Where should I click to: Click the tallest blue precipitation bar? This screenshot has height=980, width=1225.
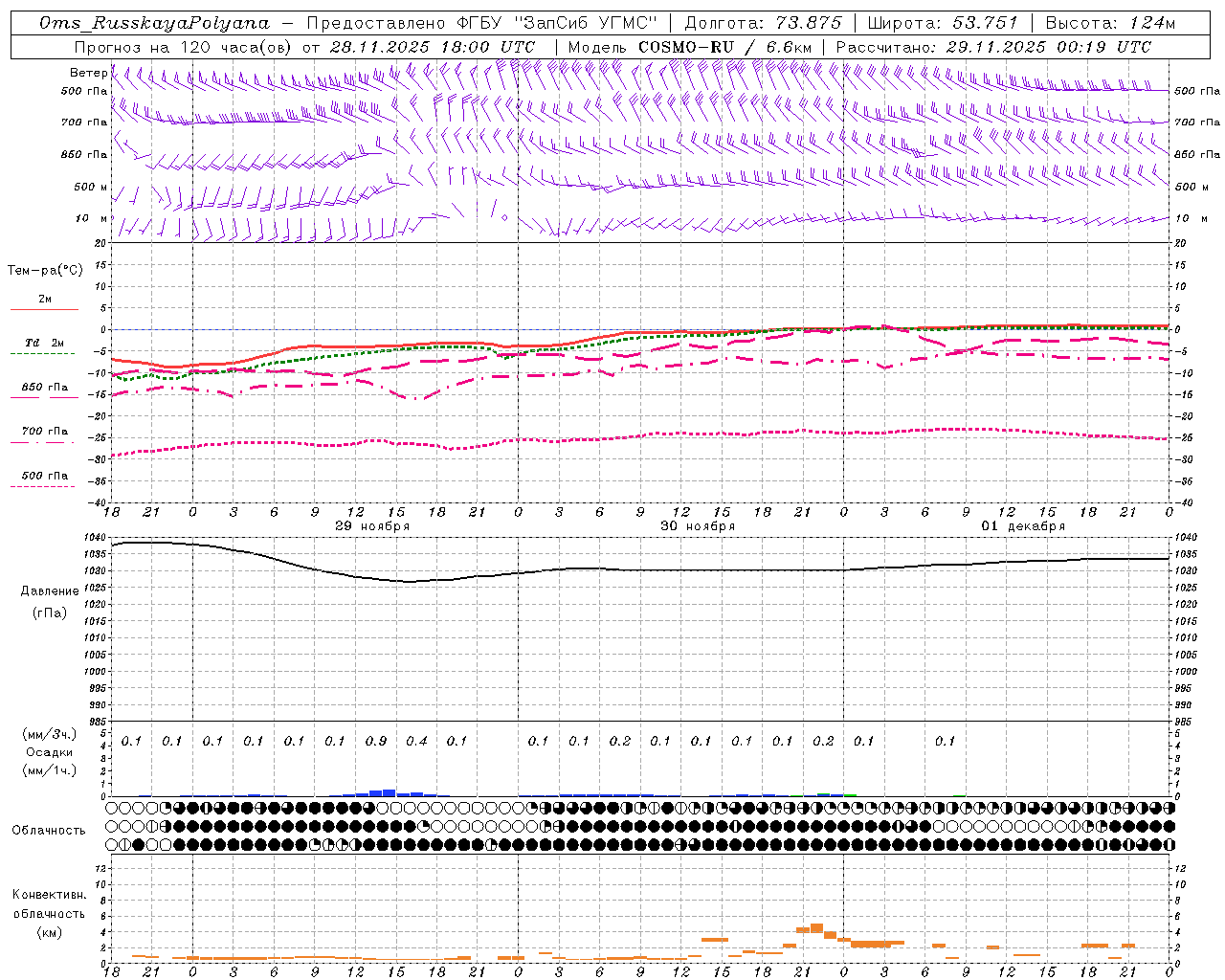coord(390,792)
